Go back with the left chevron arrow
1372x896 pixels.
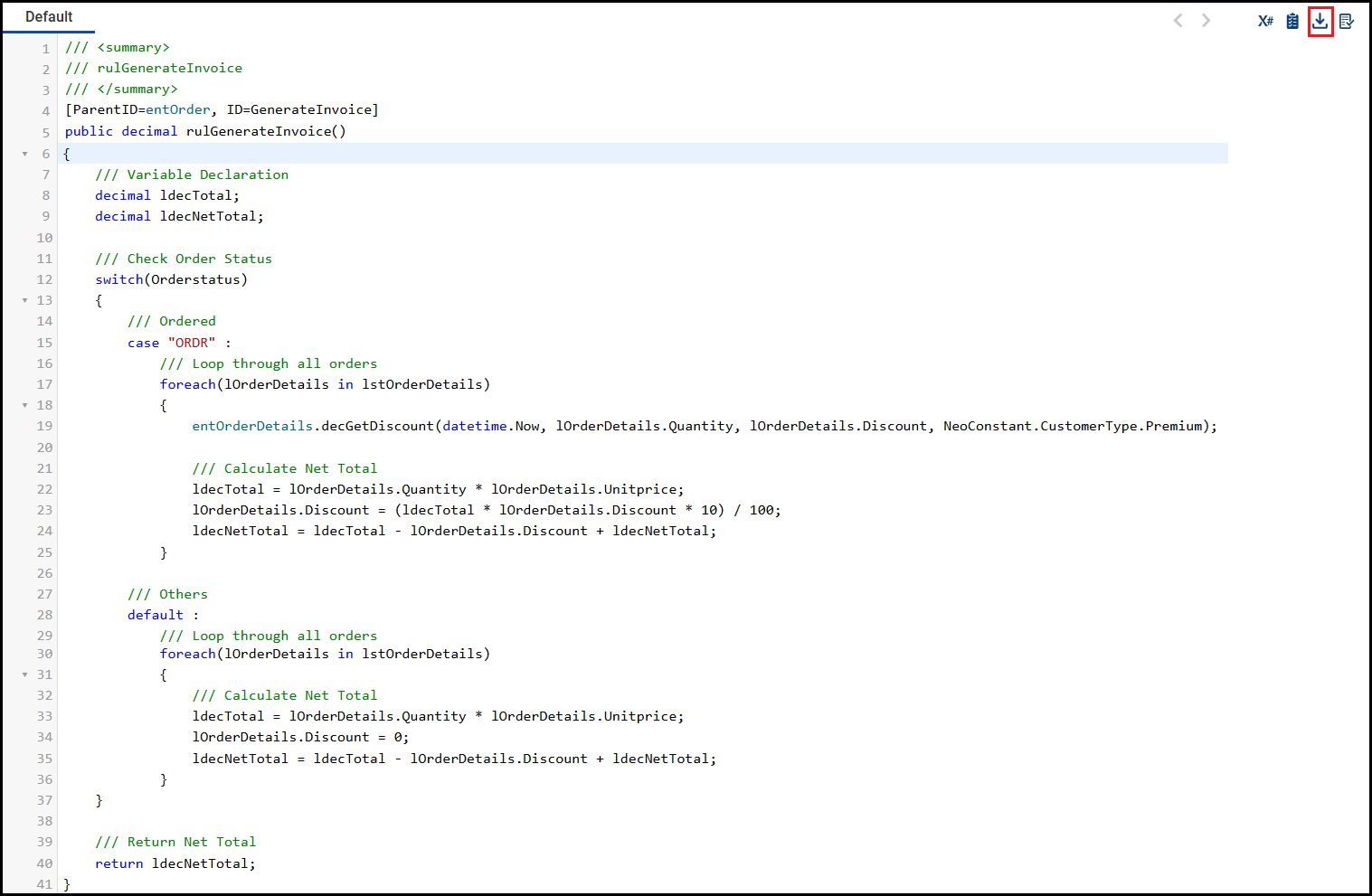pos(1178,20)
